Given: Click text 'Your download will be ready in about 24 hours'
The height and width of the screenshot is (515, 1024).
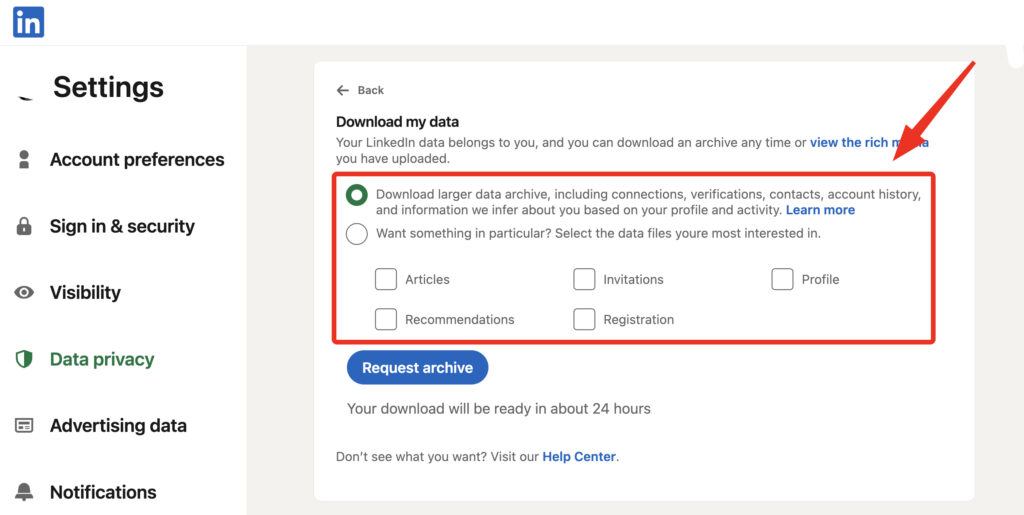Looking at the screenshot, I should (x=499, y=409).
